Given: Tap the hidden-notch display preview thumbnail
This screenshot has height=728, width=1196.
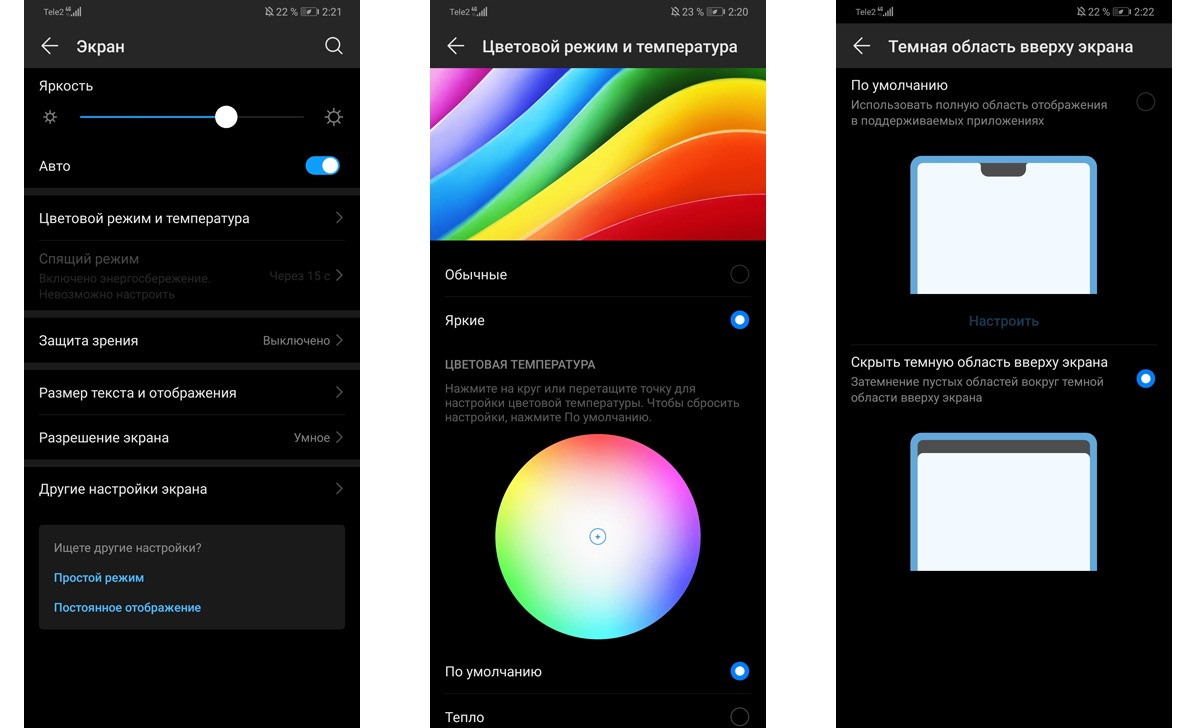Looking at the screenshot, I should tap(1004, 502).
